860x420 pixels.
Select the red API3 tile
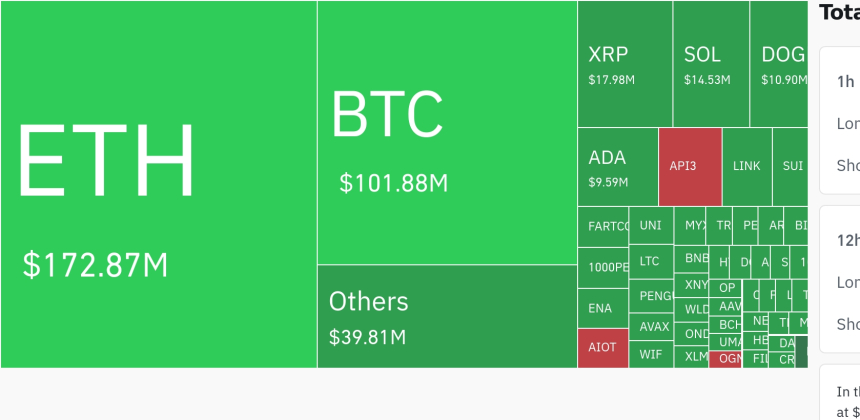[x=689, y=166]
